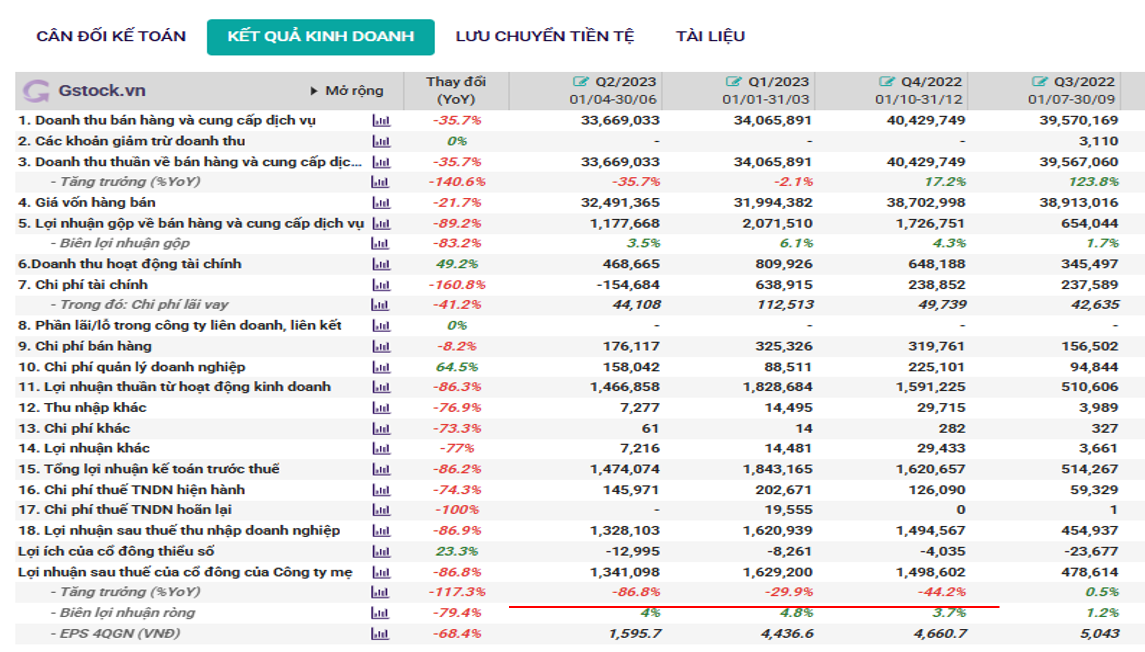Select the Kết quả kinh doanh tab
Viewport: 1145px width, 652px height.
pos(320,37)
